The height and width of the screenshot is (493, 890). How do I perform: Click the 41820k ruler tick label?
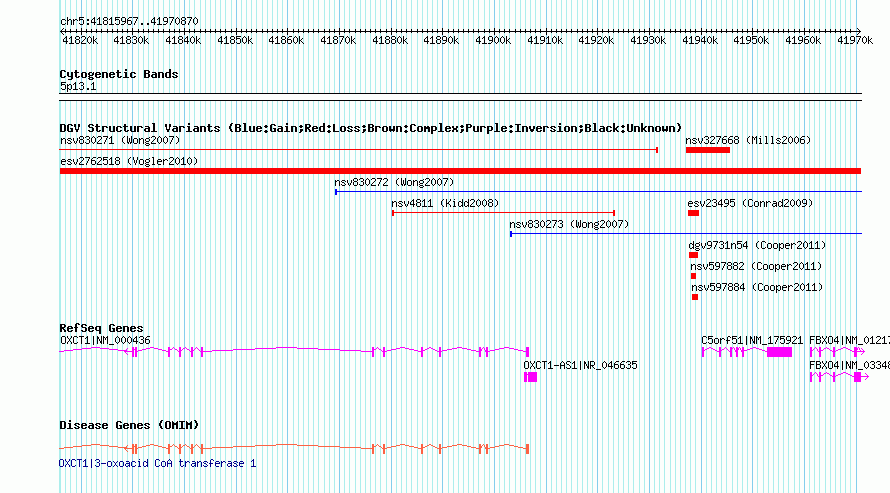[x=80, y=40]
